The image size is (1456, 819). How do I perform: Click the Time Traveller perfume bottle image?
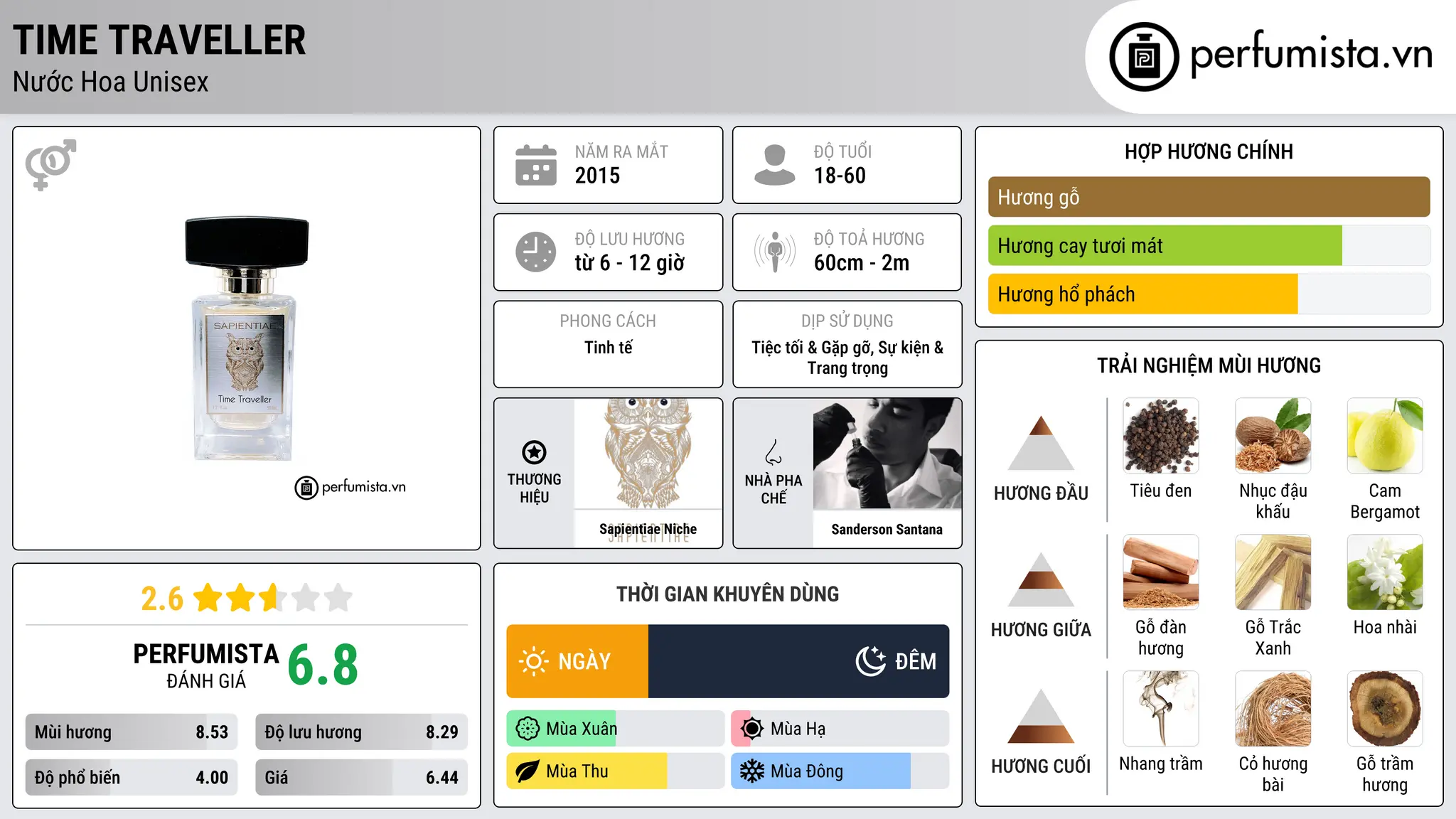pos(245,338)
